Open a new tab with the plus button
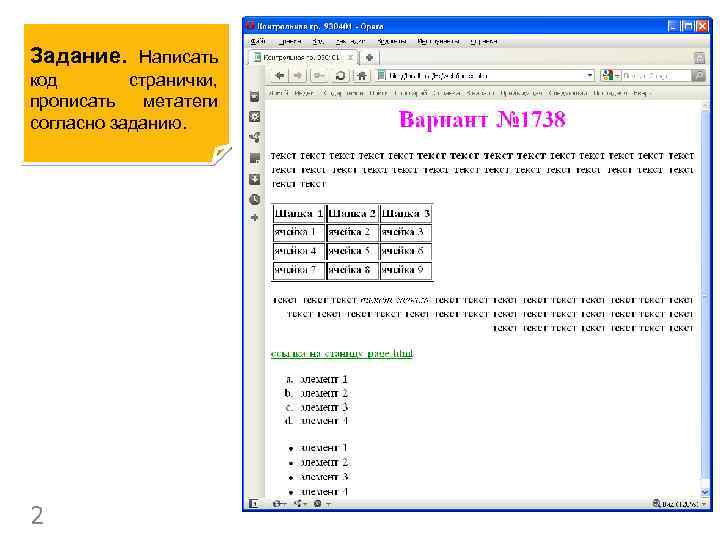The width and height of the screenshot is (720, 540). coord(369,57)
